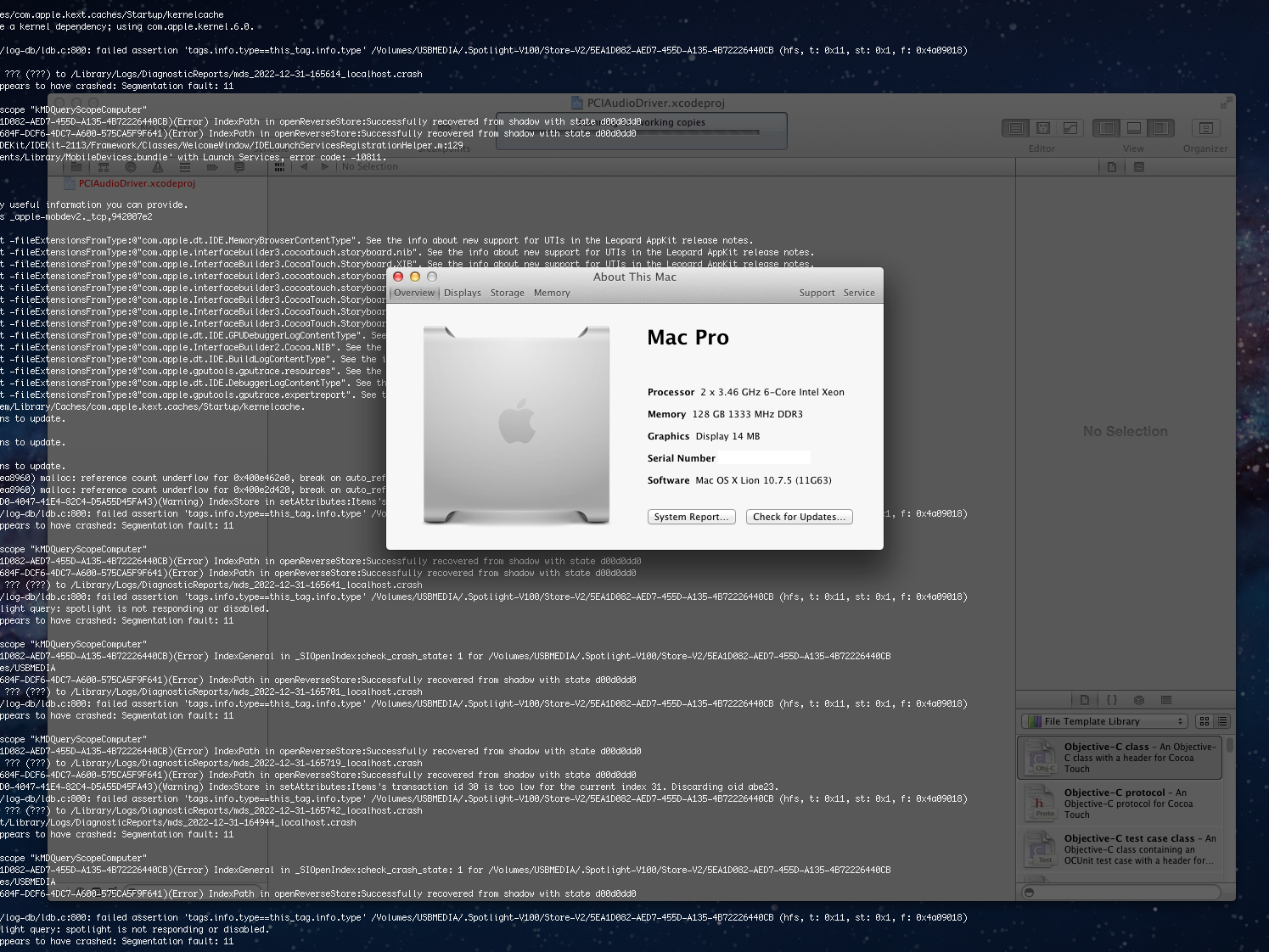Open System Report in About This Mac

click(x=691, y=517)
